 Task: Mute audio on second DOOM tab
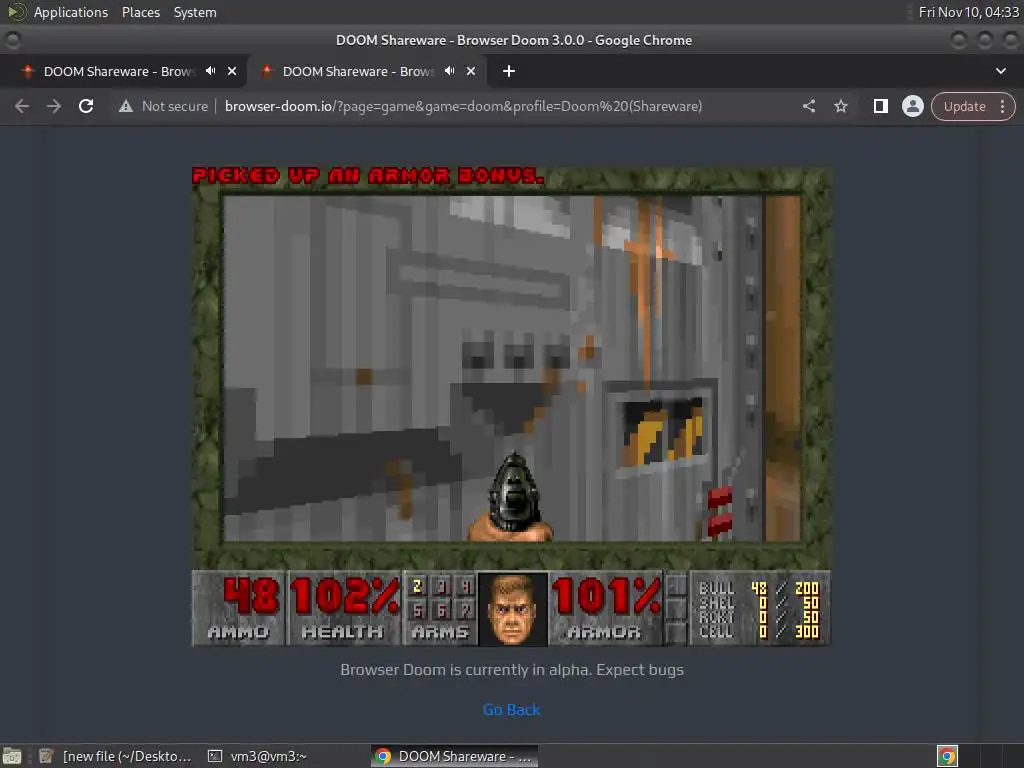tap(449, 71)
